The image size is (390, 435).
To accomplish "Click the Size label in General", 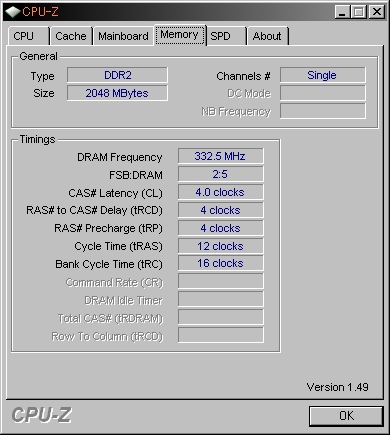I will [x=44, y=93].
